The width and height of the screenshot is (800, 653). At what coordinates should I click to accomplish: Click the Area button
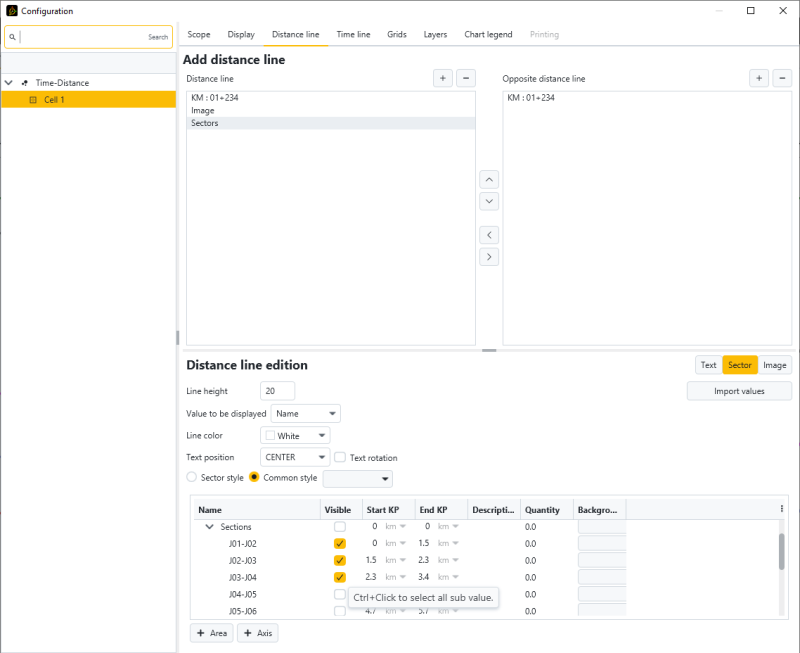[x=211, y=633]
